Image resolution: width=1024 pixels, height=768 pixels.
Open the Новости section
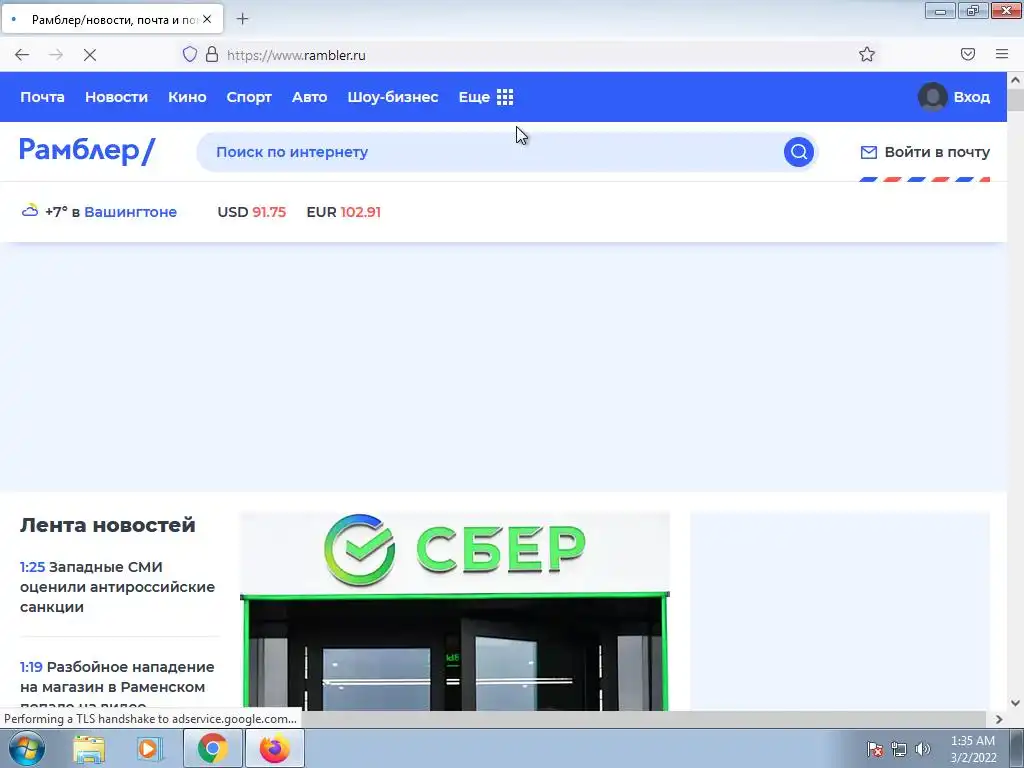(x=116, y=97)
